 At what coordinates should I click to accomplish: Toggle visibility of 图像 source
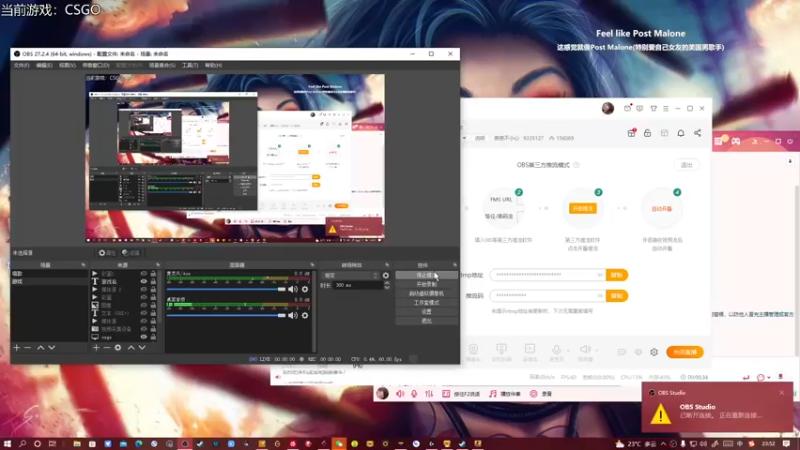144,305
